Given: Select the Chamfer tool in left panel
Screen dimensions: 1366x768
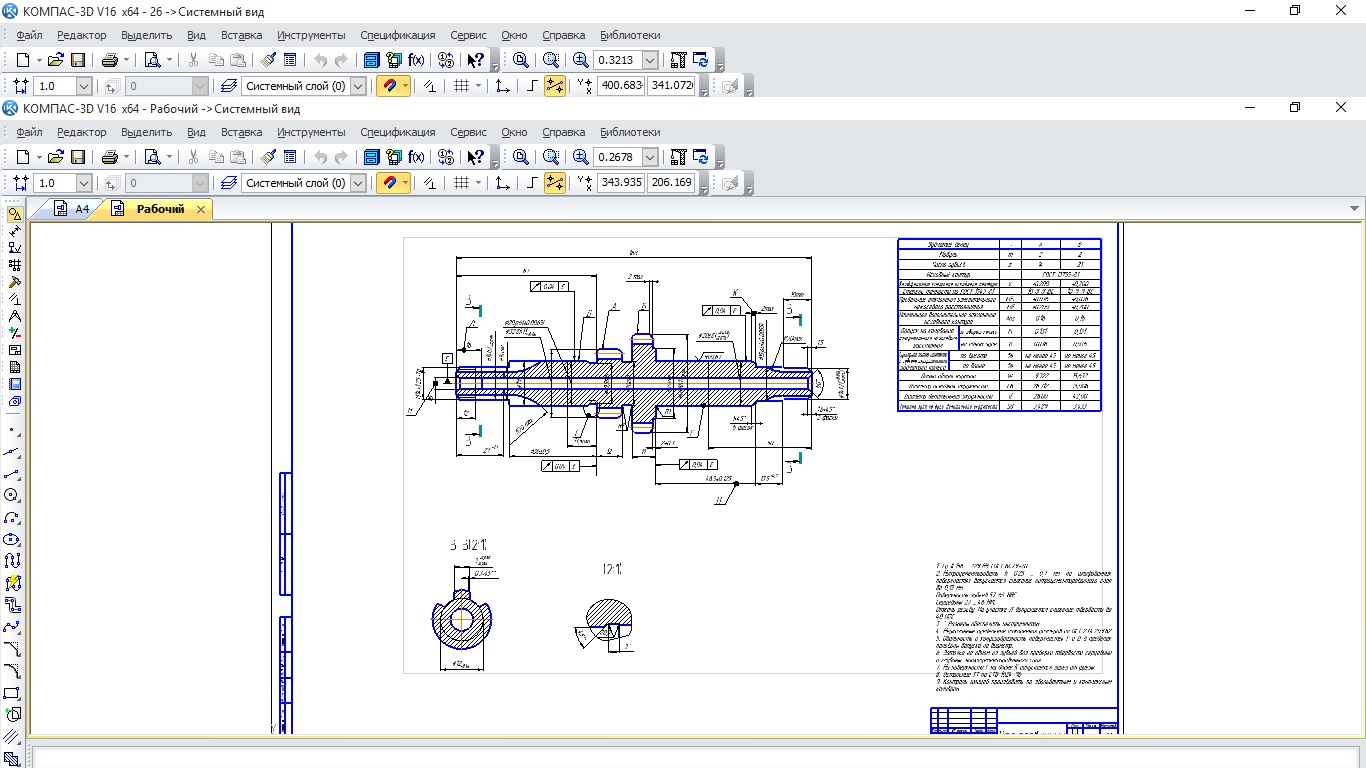Looking at the screenshot, I should tap(13, 649).
